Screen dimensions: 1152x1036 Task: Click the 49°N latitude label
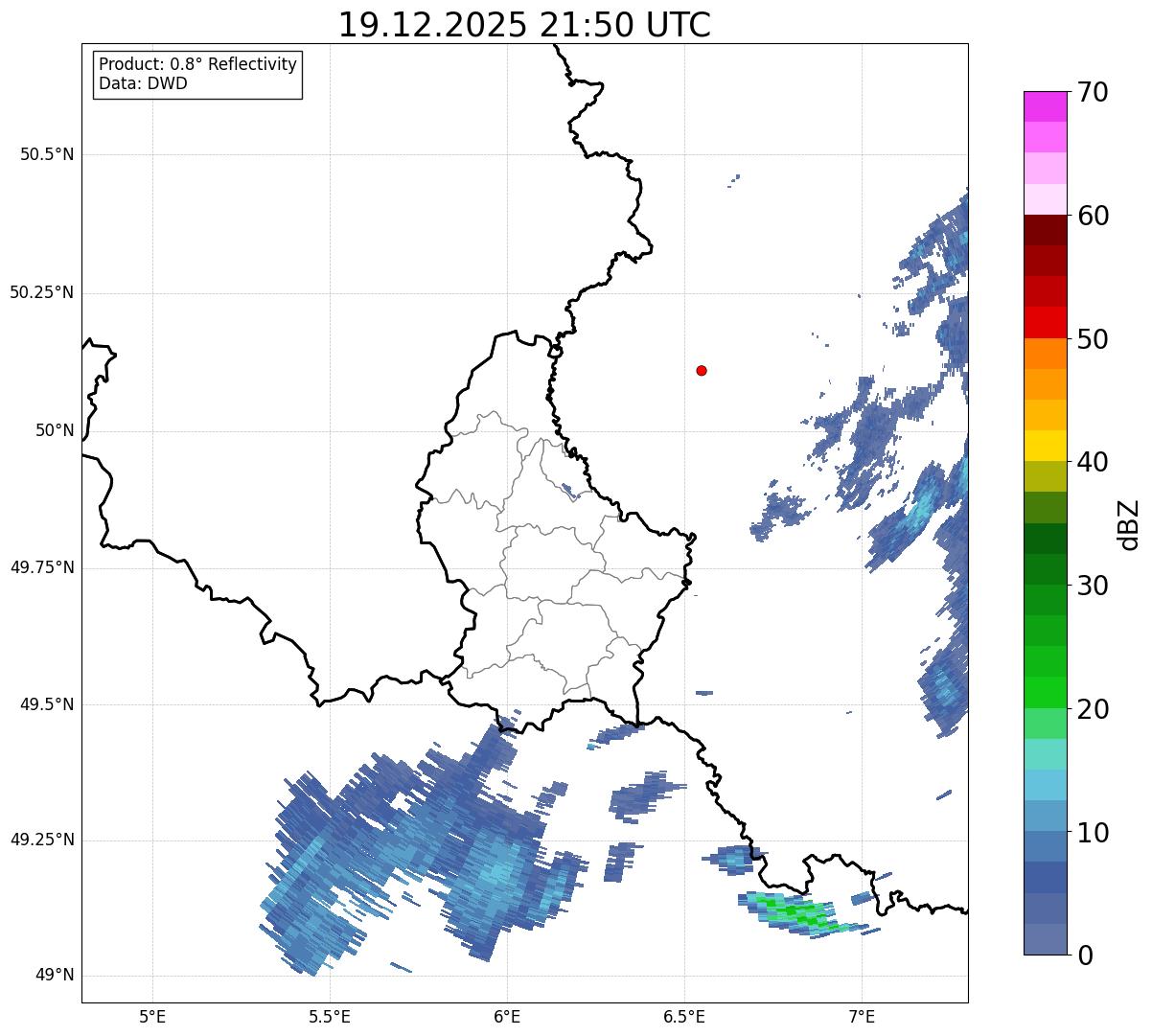point(54,976)
